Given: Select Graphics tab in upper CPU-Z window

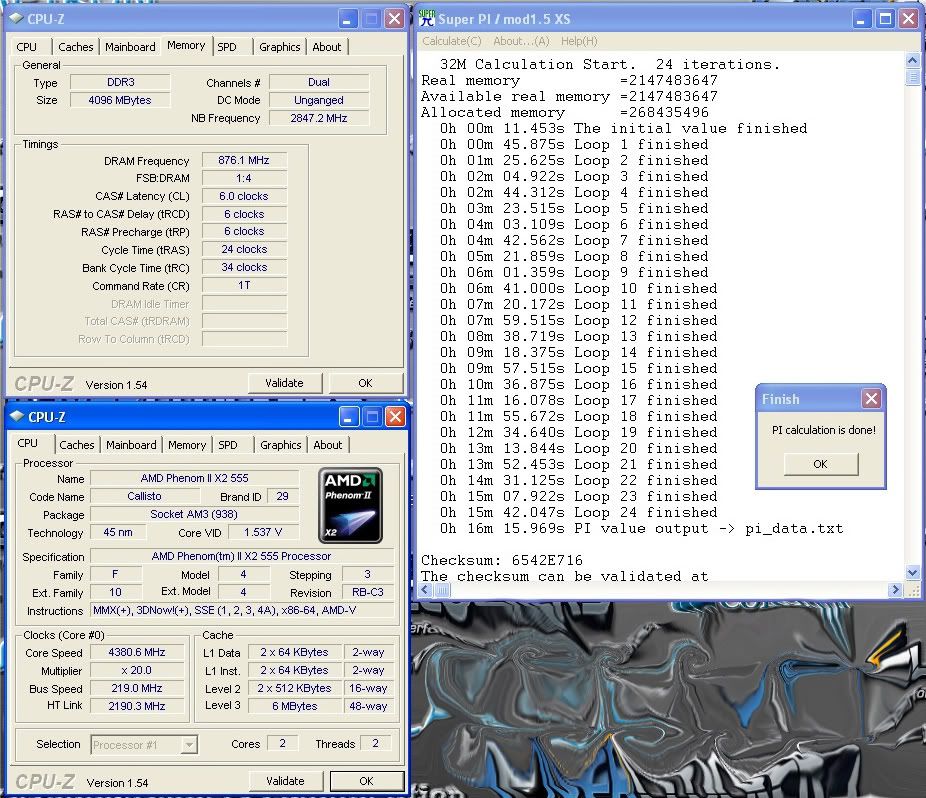Looking at the screenshot, I should [279, 47].
